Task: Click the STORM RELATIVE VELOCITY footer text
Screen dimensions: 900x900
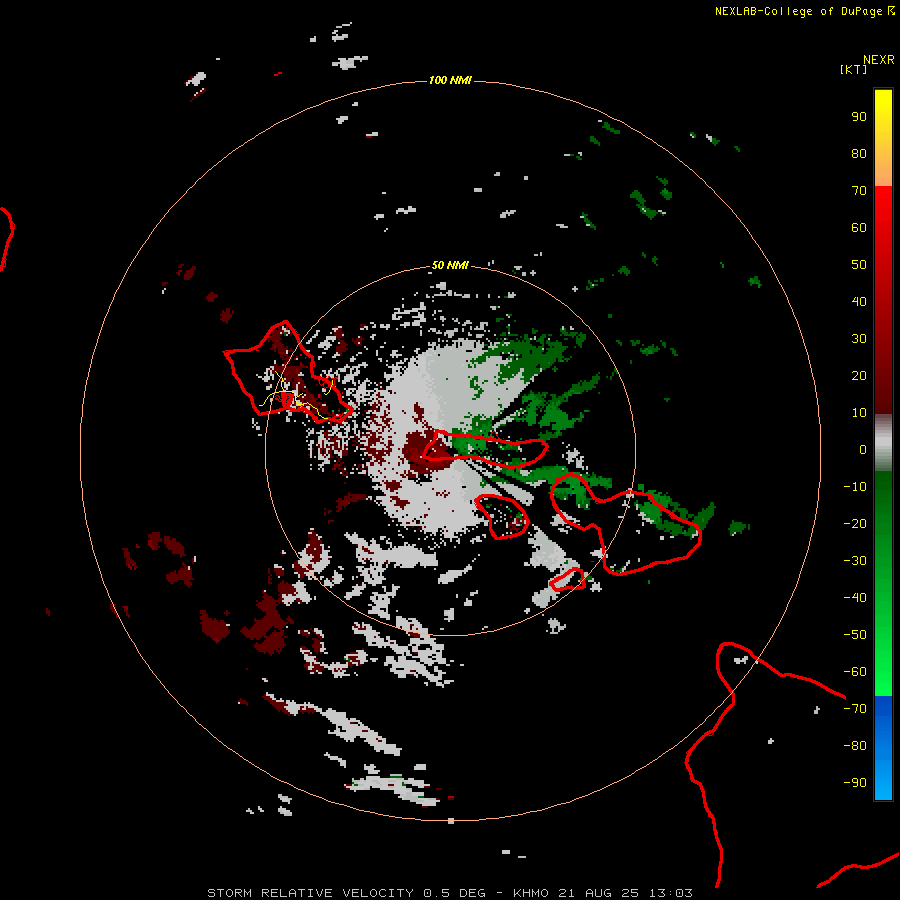Action: coord(313,893)
